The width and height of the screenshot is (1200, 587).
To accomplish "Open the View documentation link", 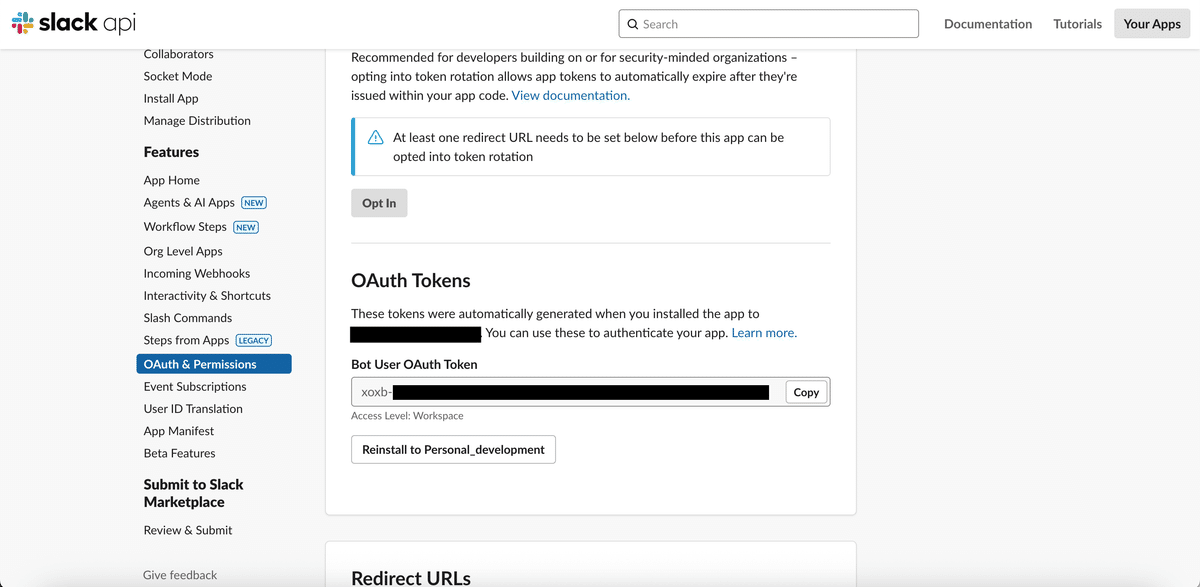I will click(x=571, y=96).
